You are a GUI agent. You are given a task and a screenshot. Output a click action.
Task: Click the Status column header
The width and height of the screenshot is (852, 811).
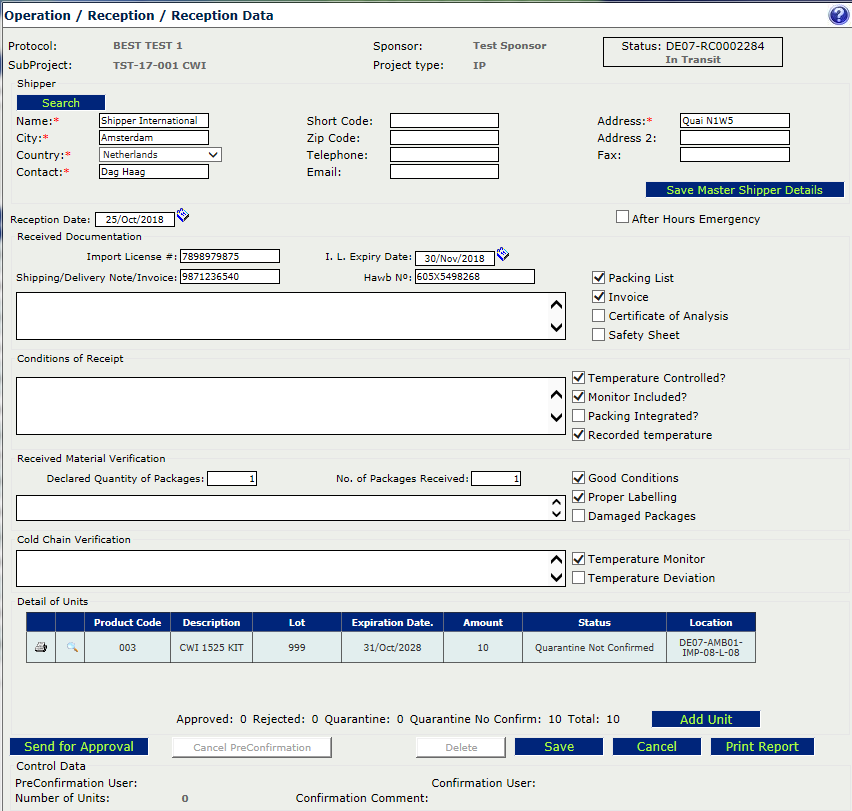(594, 622)
